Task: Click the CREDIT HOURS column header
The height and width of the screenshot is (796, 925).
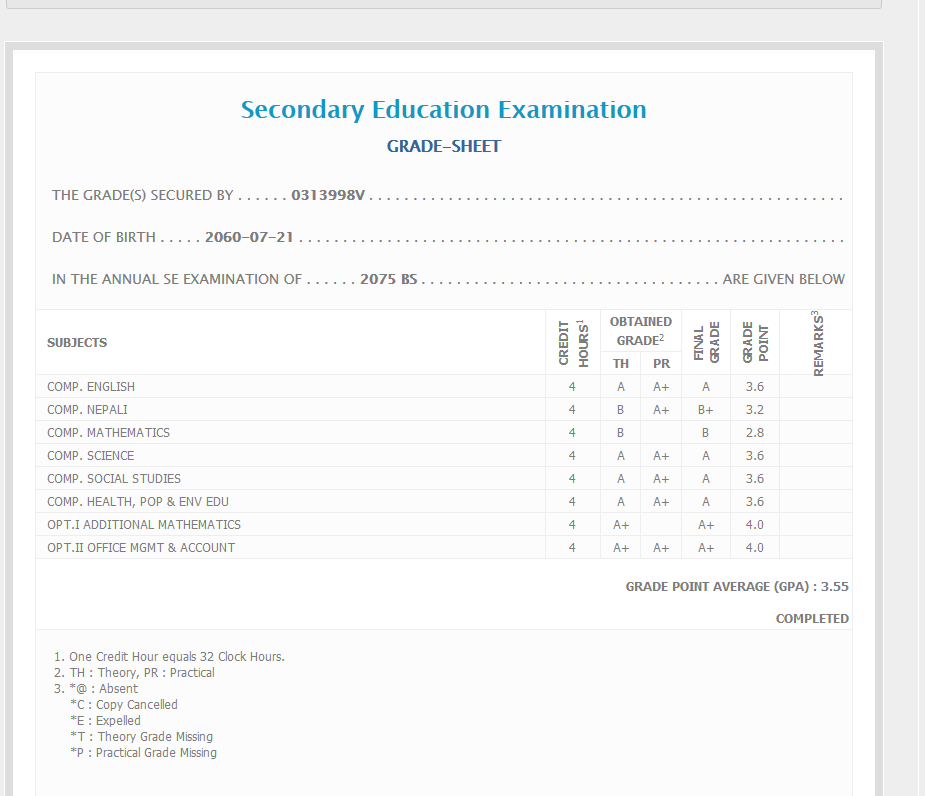Action: pyautogui.click(x=572, y=343)
